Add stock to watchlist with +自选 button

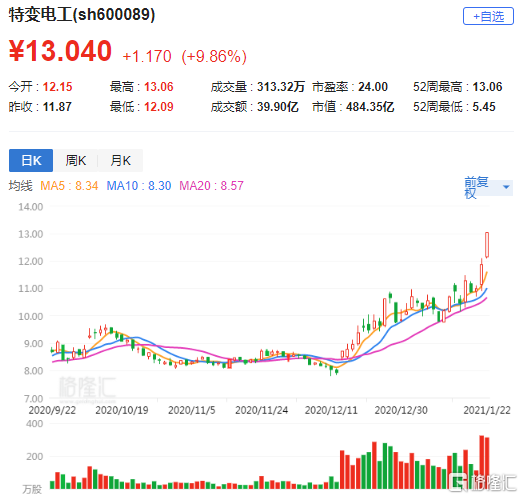pyautogui.click(x=488, y=16)
